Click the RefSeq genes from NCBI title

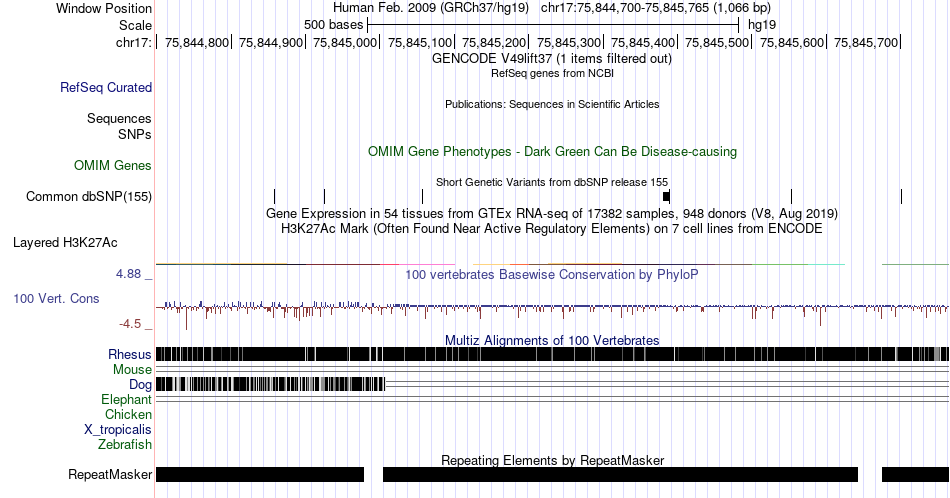pos(552,73)
